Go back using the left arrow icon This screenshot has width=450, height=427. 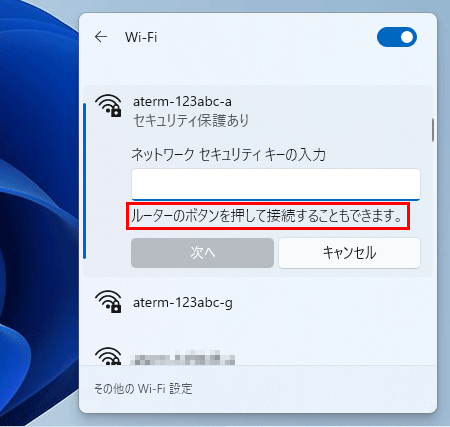[x=101, y=37]
